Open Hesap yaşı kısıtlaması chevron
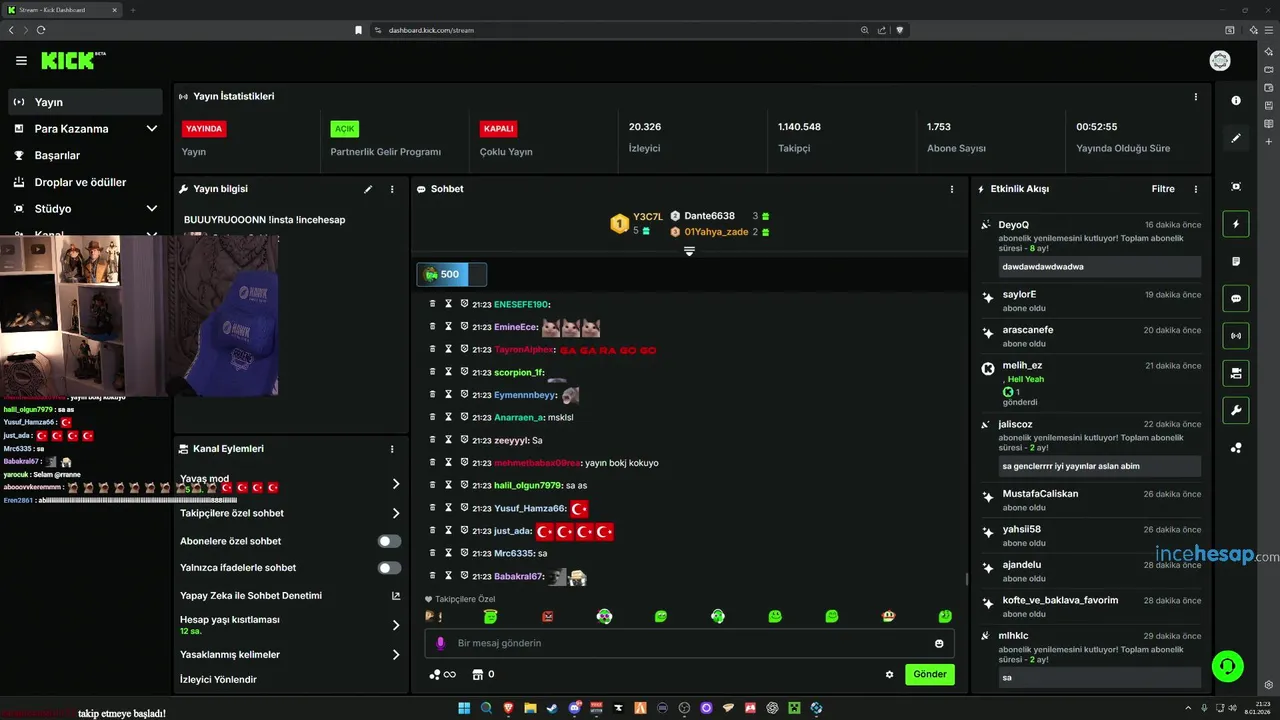 pos(396,625)
